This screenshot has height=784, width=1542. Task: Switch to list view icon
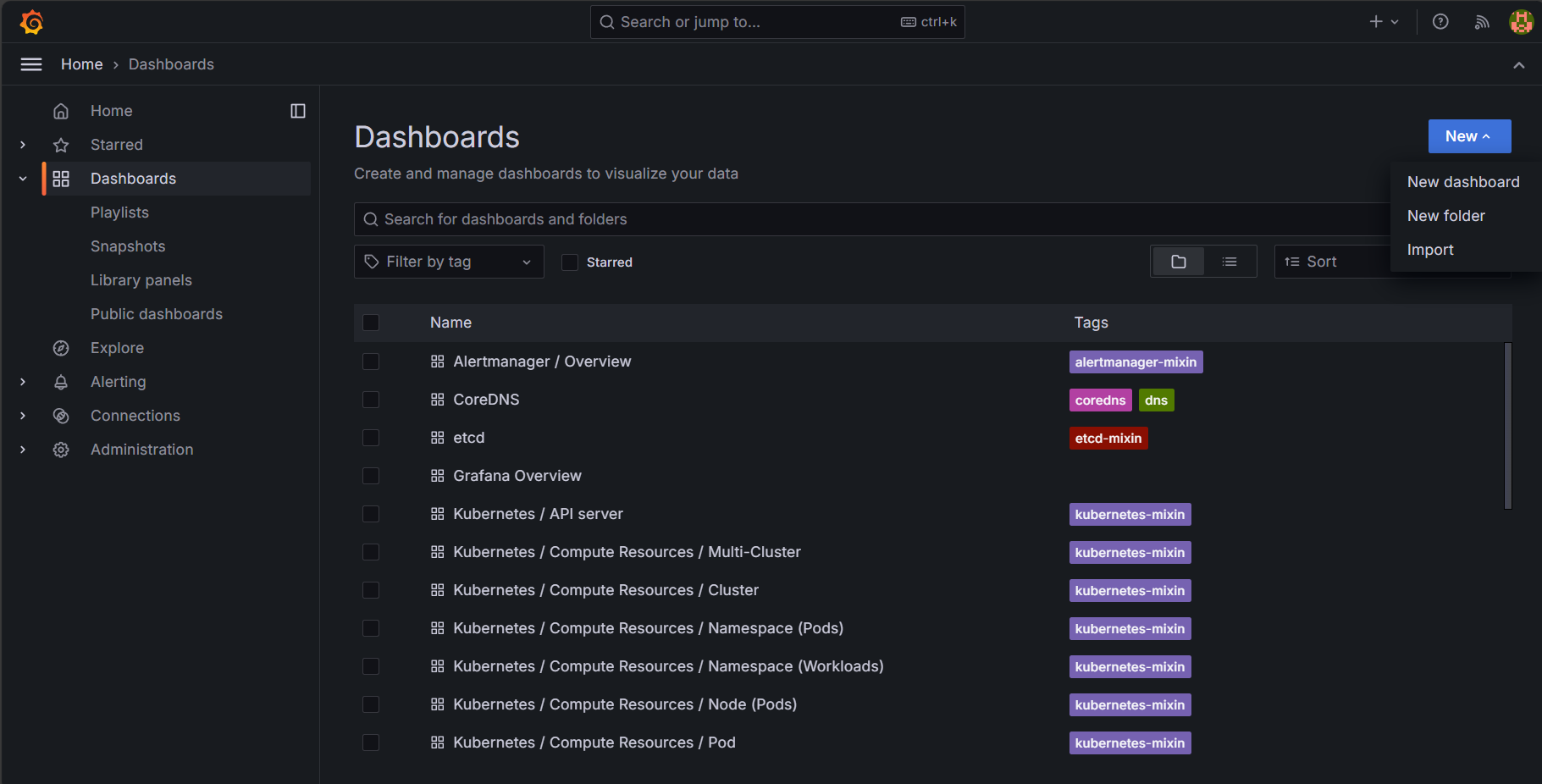1230,262
